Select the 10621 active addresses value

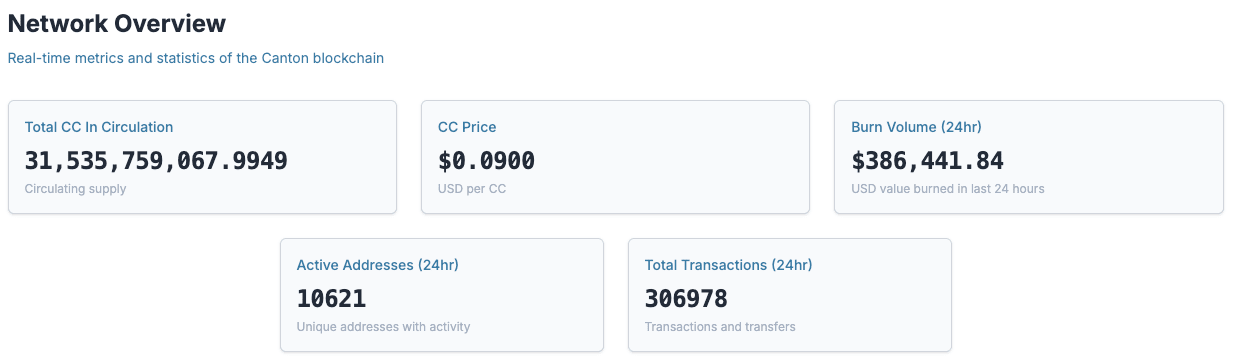(331, 298)
